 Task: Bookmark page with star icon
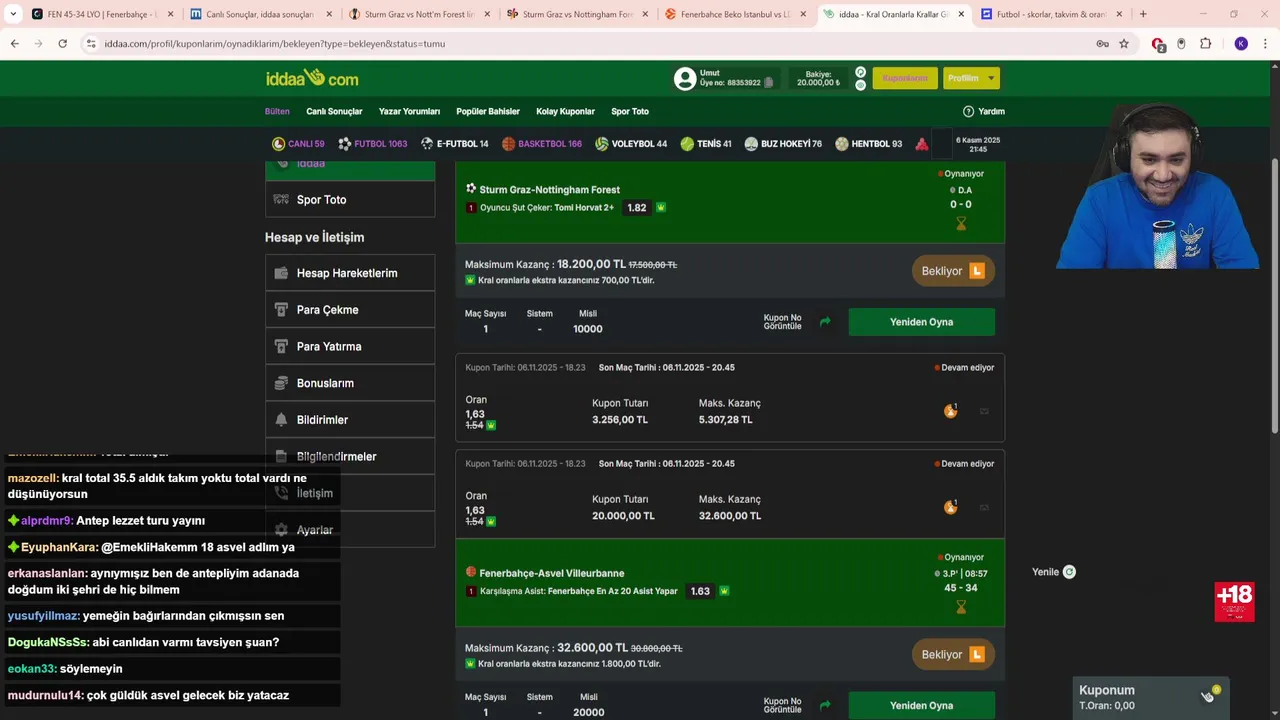(x=1124, y=44)
